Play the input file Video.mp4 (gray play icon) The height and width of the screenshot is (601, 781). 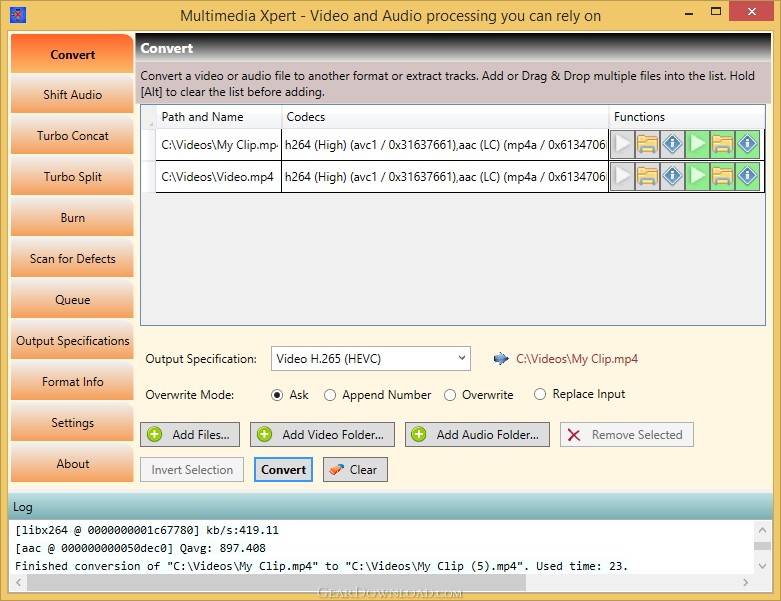pyautogui.click(x=622, y=176)
